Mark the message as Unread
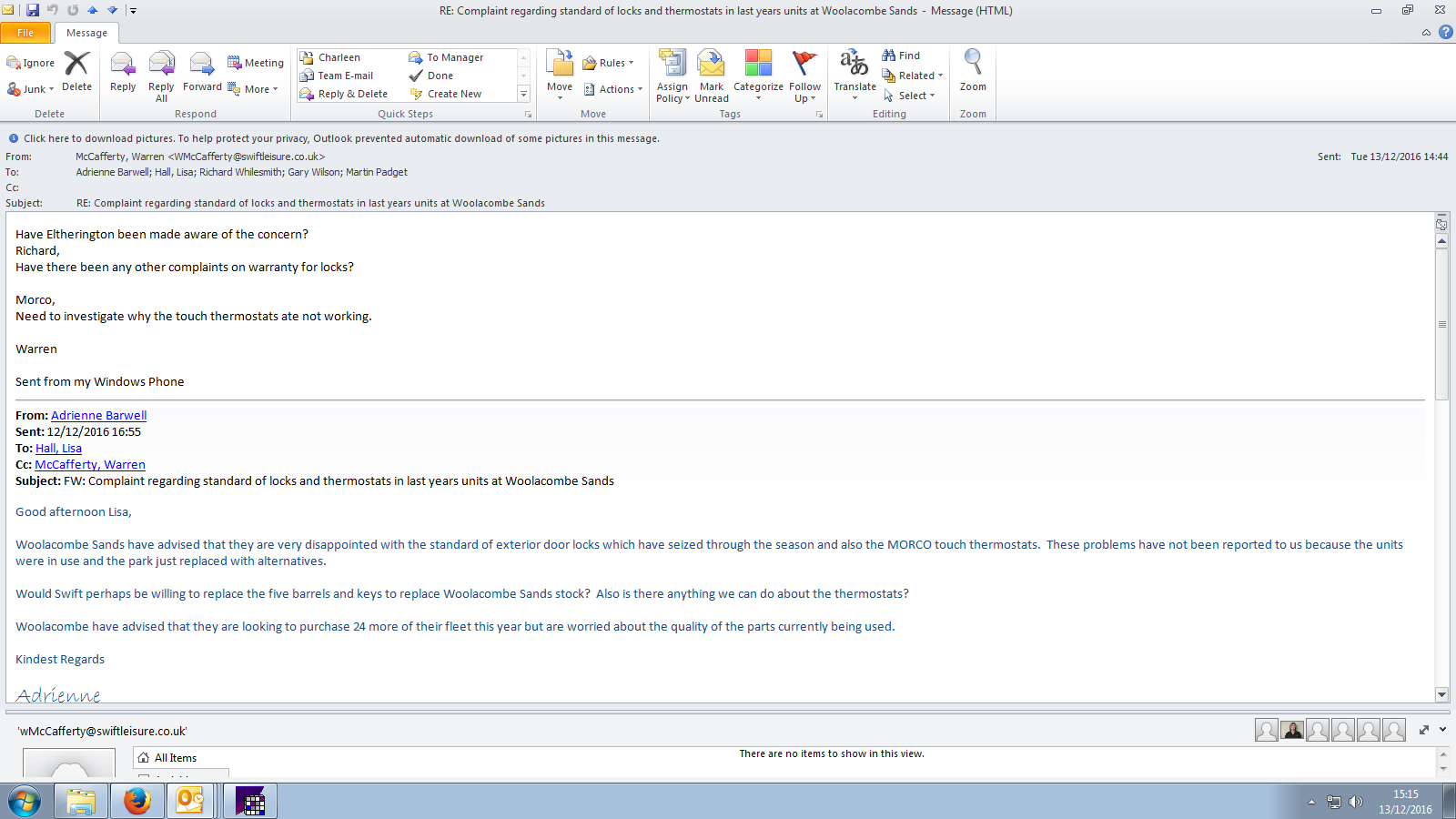Screen dimensions: 1456x819 [712, 76]
